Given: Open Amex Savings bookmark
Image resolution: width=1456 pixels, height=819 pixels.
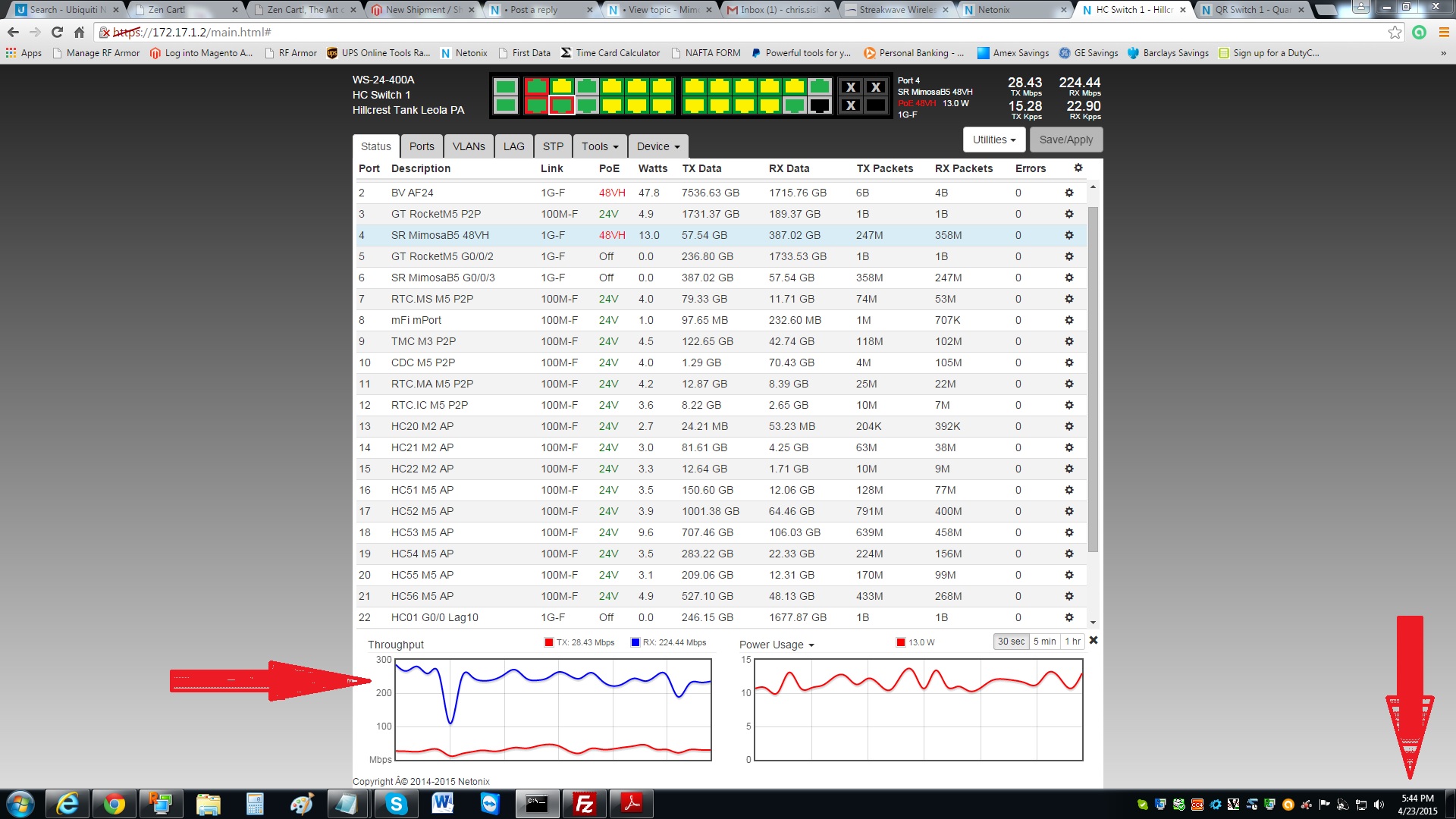Looking at the screenshot, I should click(1013, 53).
